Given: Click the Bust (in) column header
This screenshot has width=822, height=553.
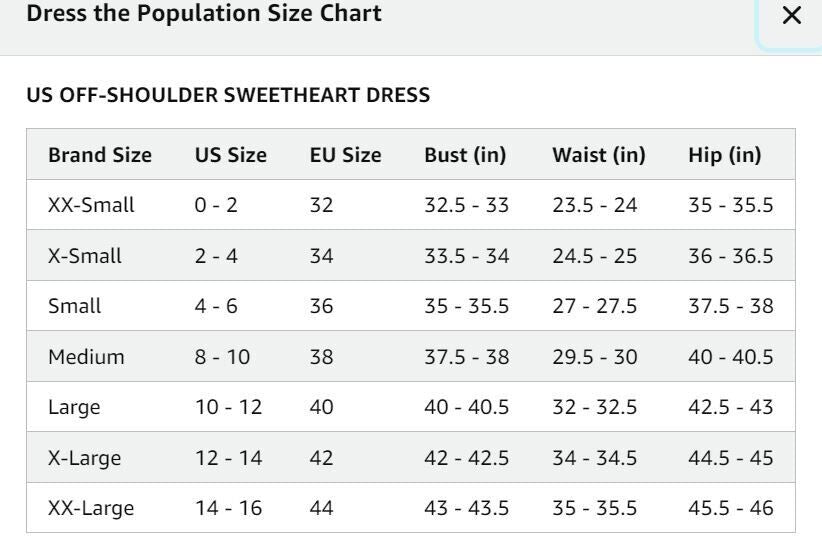Looking at the screenshot, I should pyautogui.click(x=465, y=155).
